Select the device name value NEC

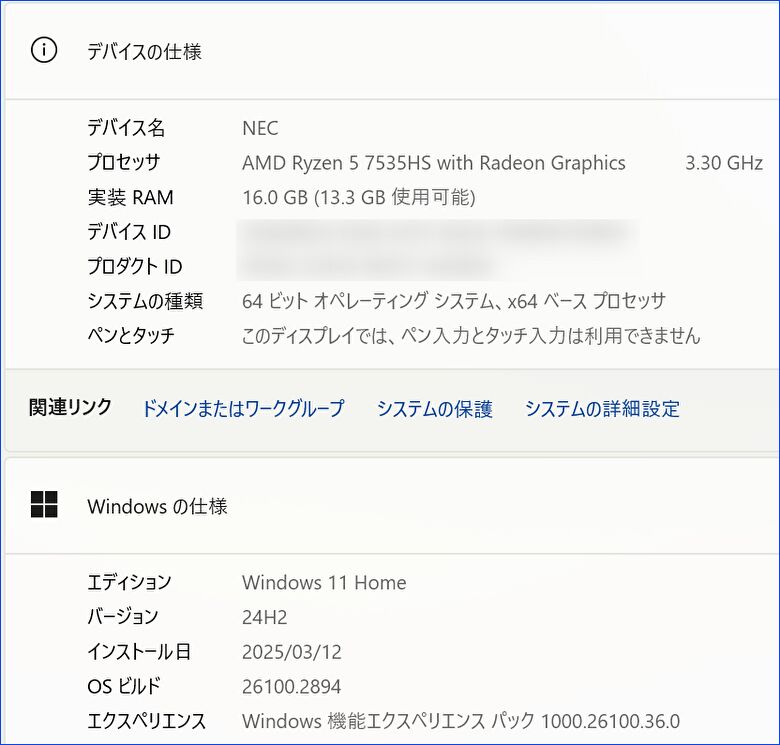[x=260, y=128]
